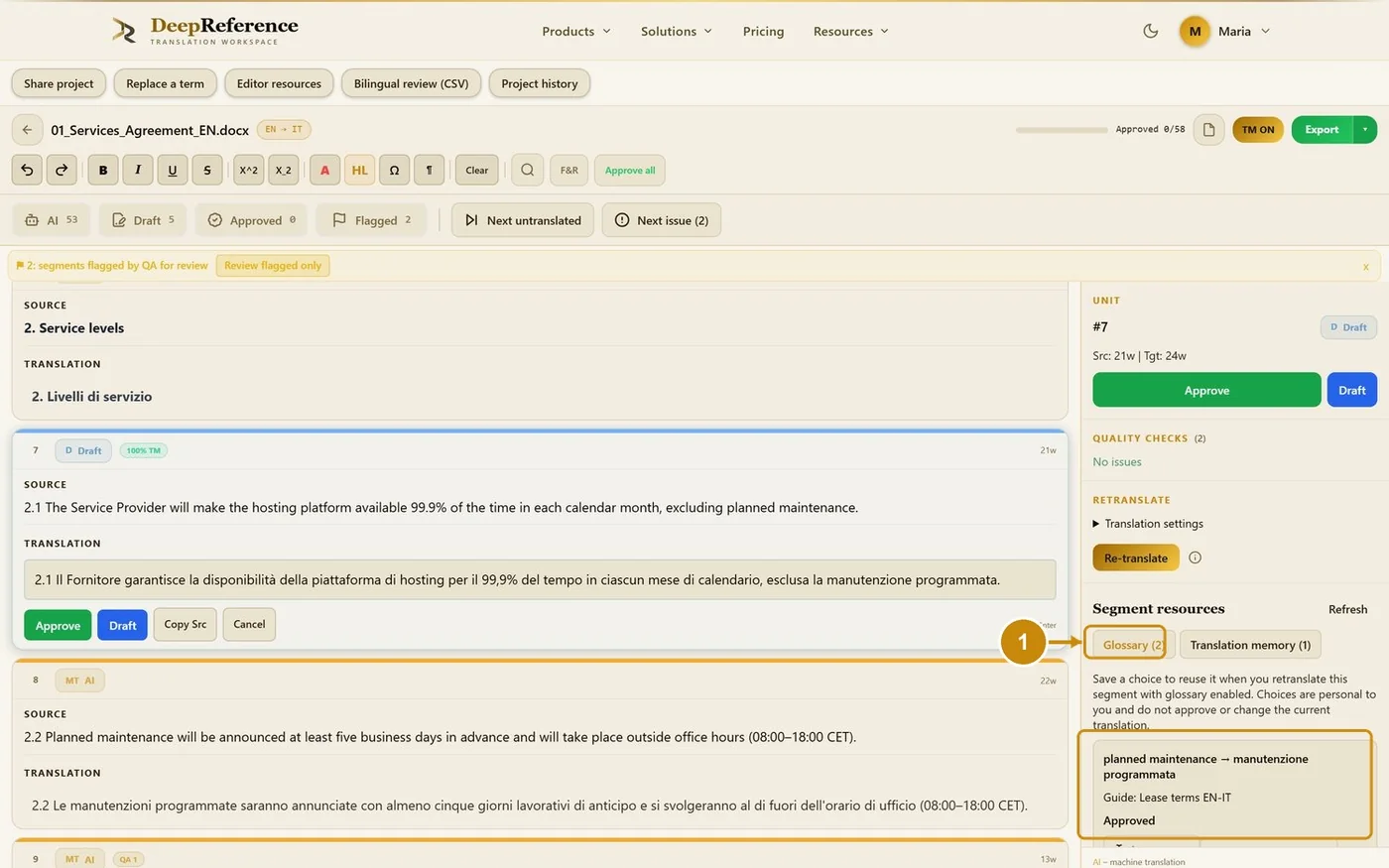Apply superscript X^2 formatting
The height and width of the screenshot is (868, 1389).
[x=248, y=170]
